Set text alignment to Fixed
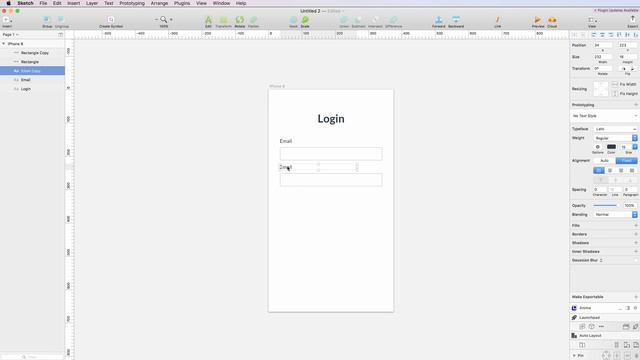 coord(627,160)
